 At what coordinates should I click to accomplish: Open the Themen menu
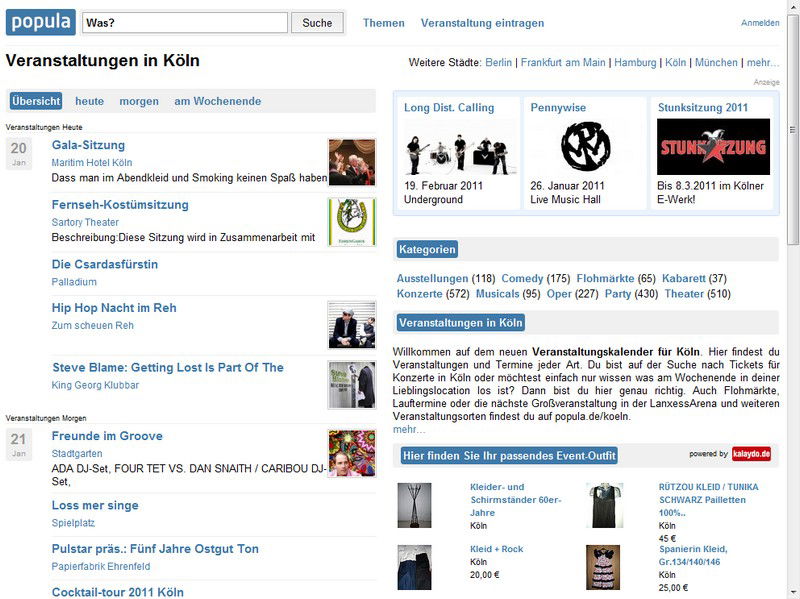(384, 23)
